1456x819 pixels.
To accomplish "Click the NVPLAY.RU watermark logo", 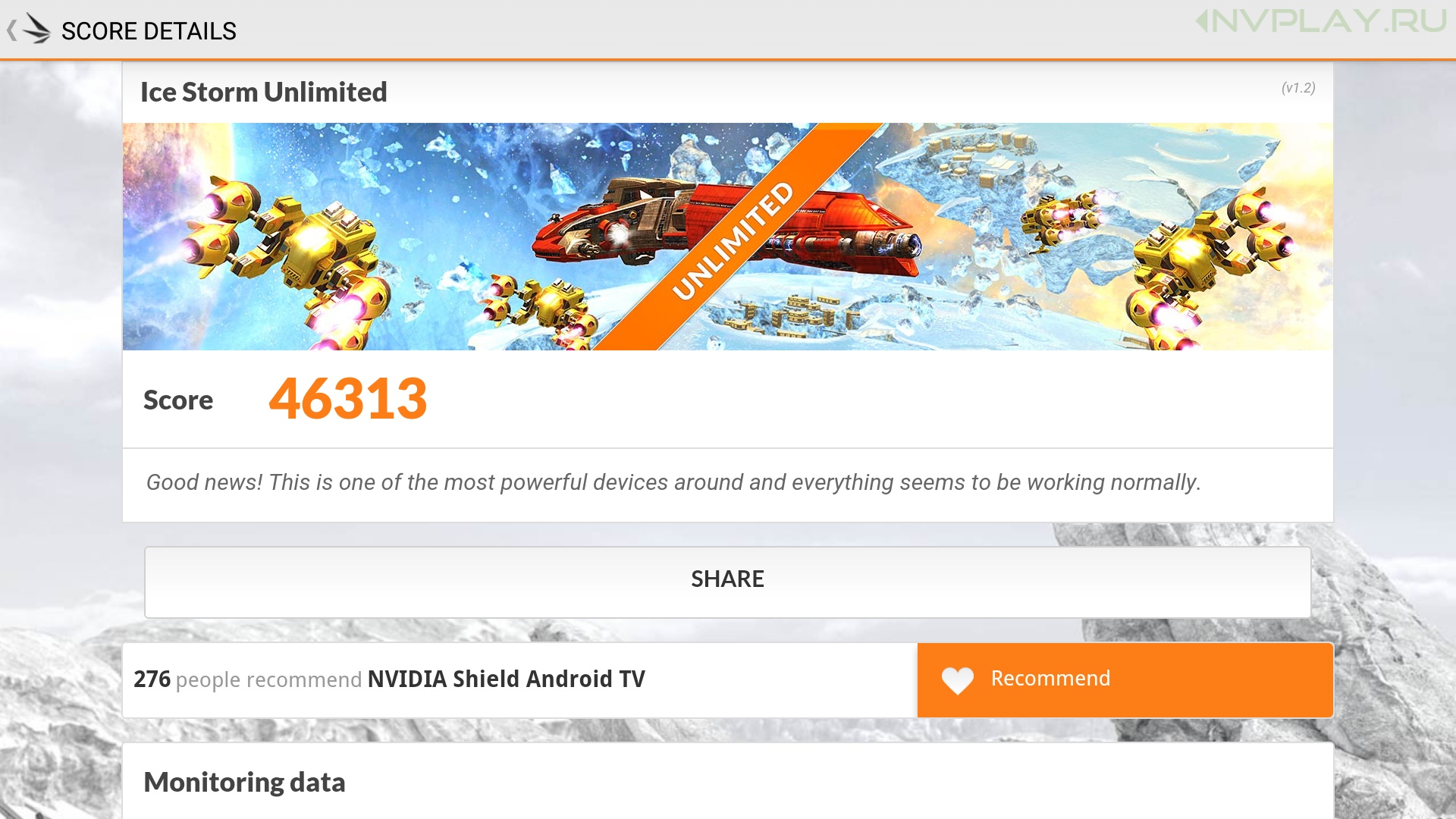I will coord(1321,20).
